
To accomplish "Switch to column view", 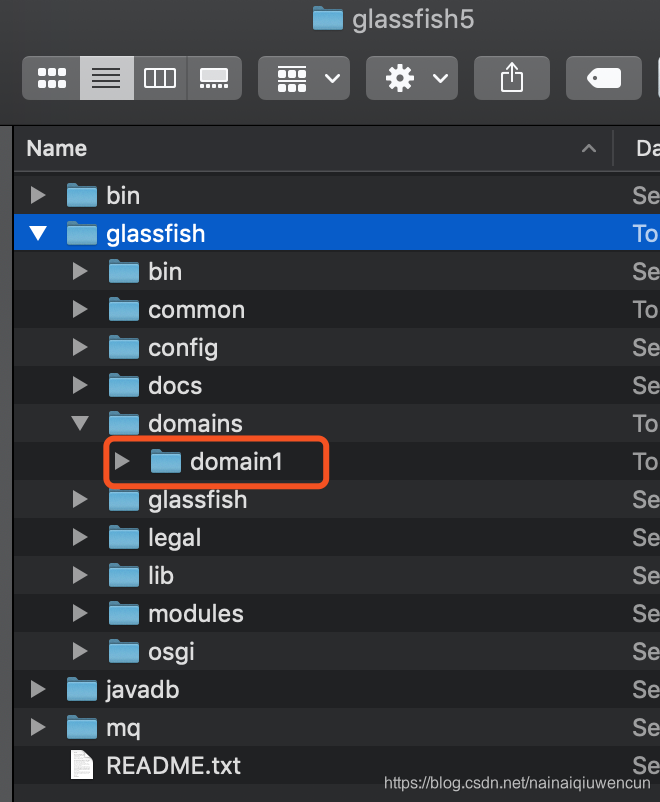I will pyautogui.click(x=160, y=78).
